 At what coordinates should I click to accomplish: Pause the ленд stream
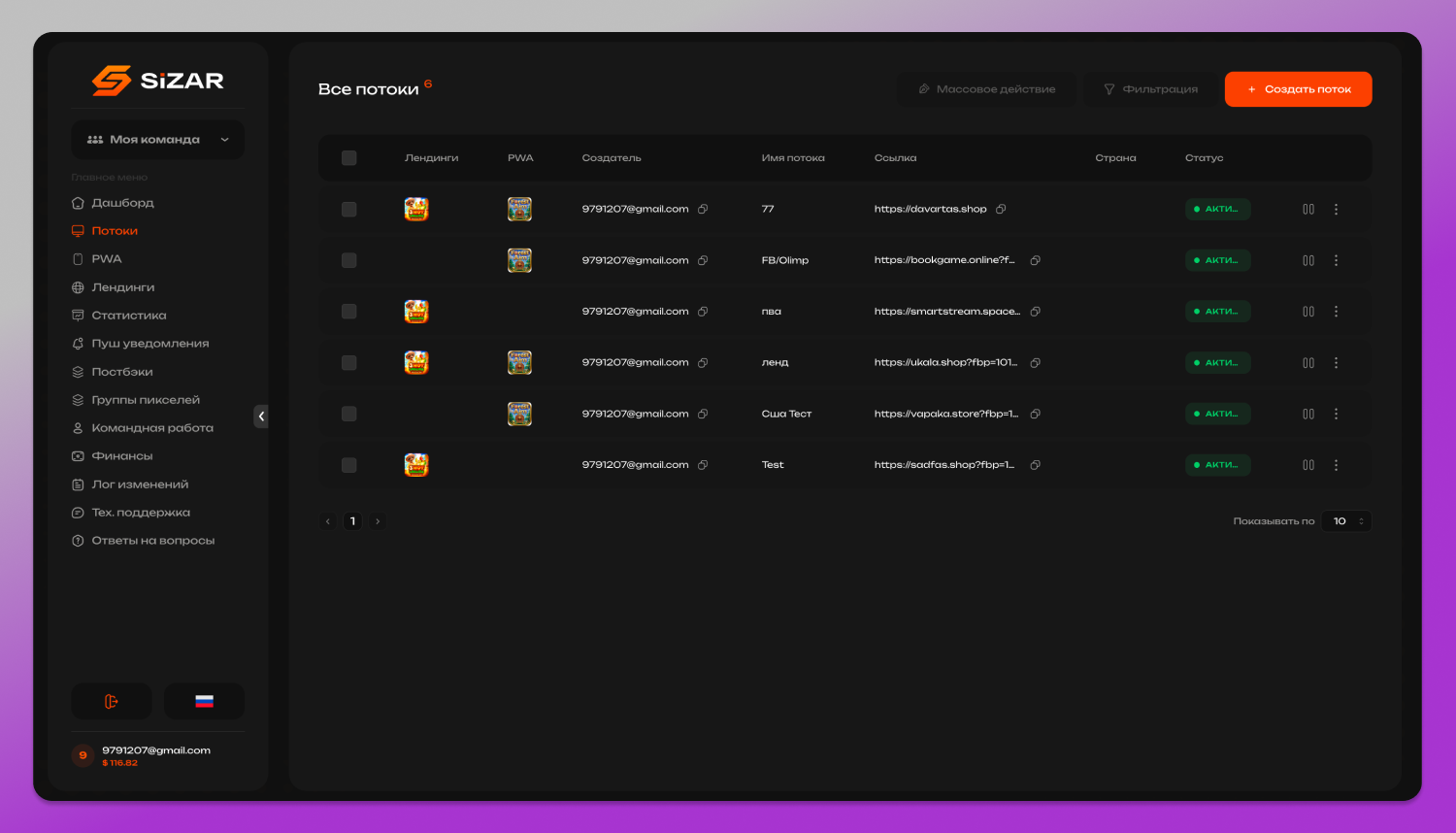point(1308,362)
